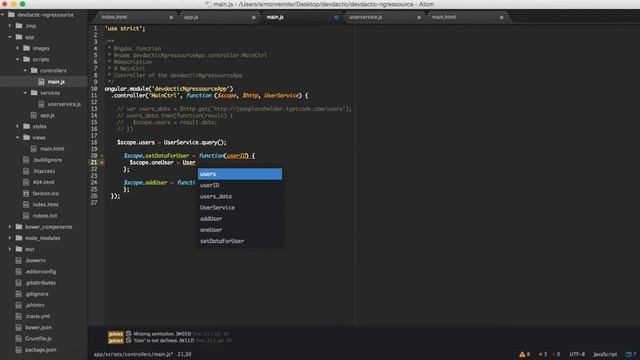The width and height of the screenshot is (640, 360).
Task: Click line number 18 in the gutter
Action: pos(94,142)
